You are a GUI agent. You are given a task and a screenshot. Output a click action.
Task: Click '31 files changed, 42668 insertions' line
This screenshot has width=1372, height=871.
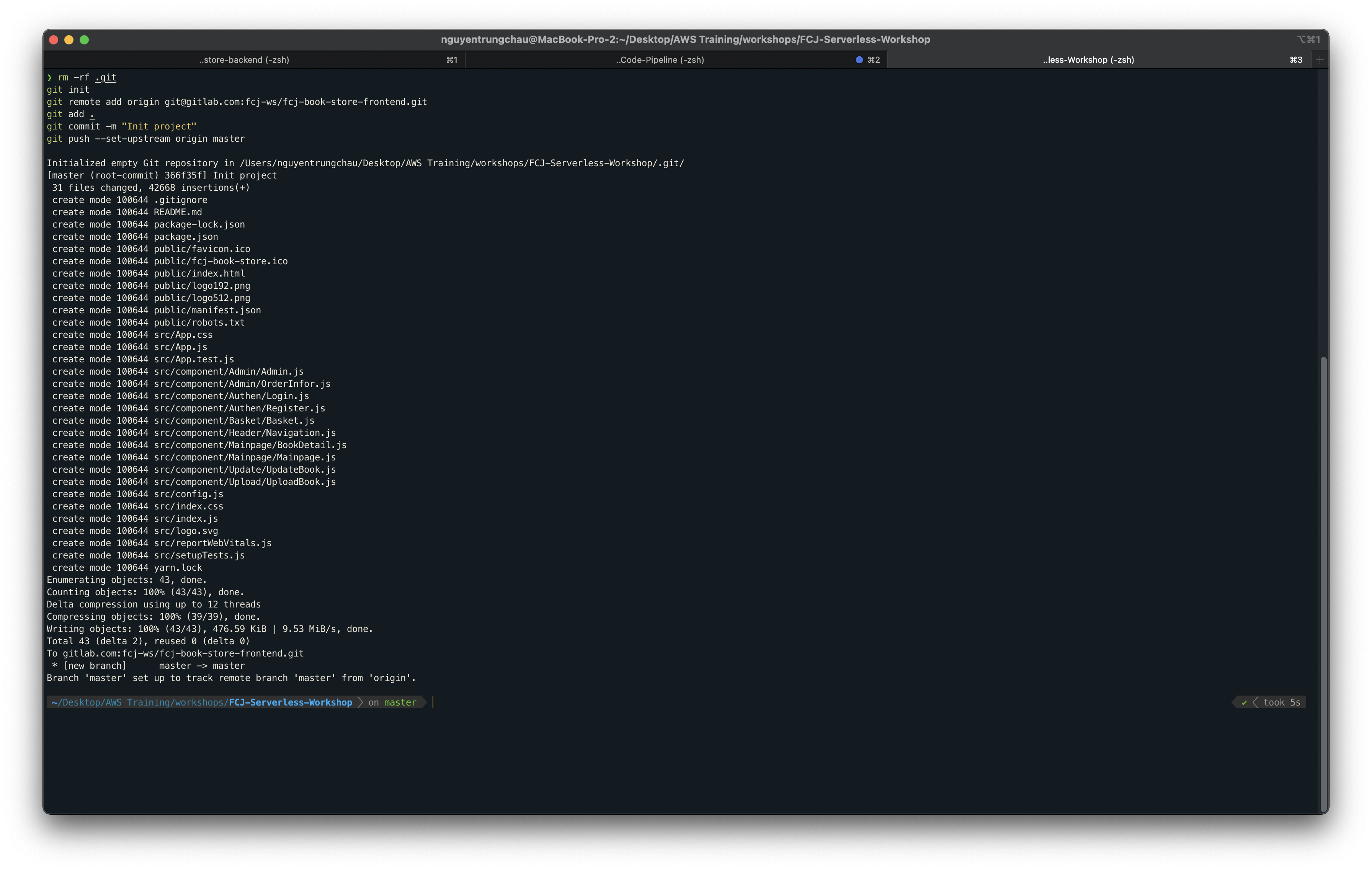[151, 188]
